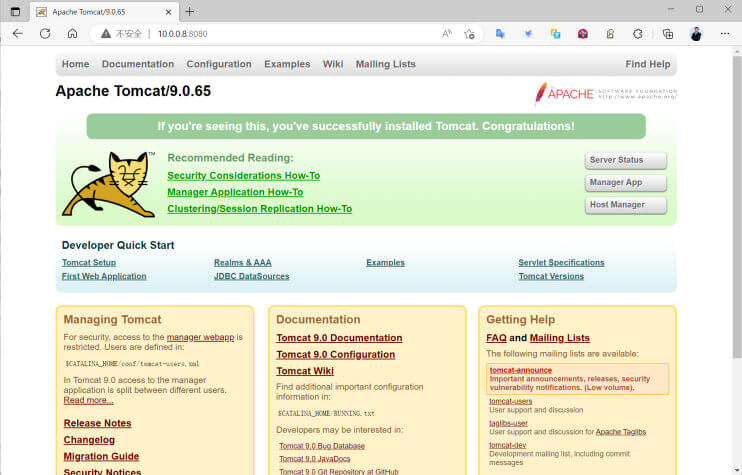Open browser home page icon
This screenshot has height=475, width=742.
(x=72, y=34)
